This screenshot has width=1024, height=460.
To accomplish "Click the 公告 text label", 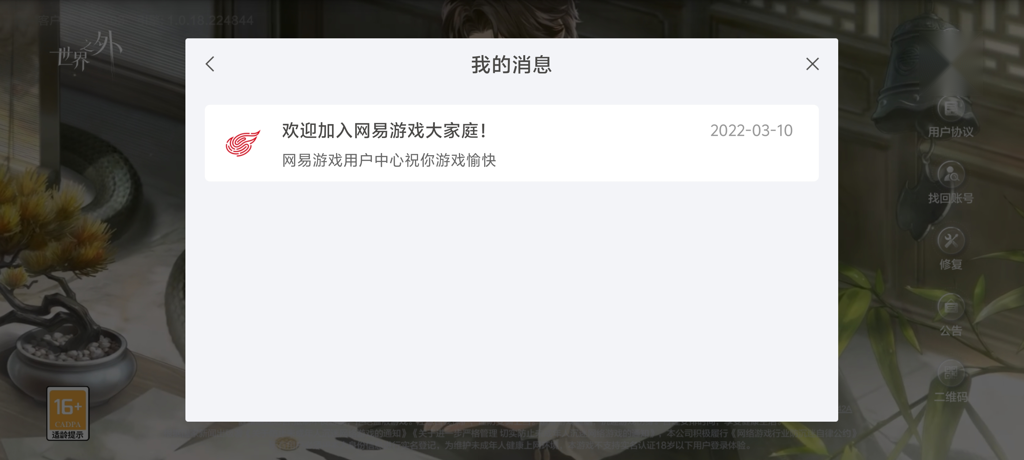I will point(951,330).
